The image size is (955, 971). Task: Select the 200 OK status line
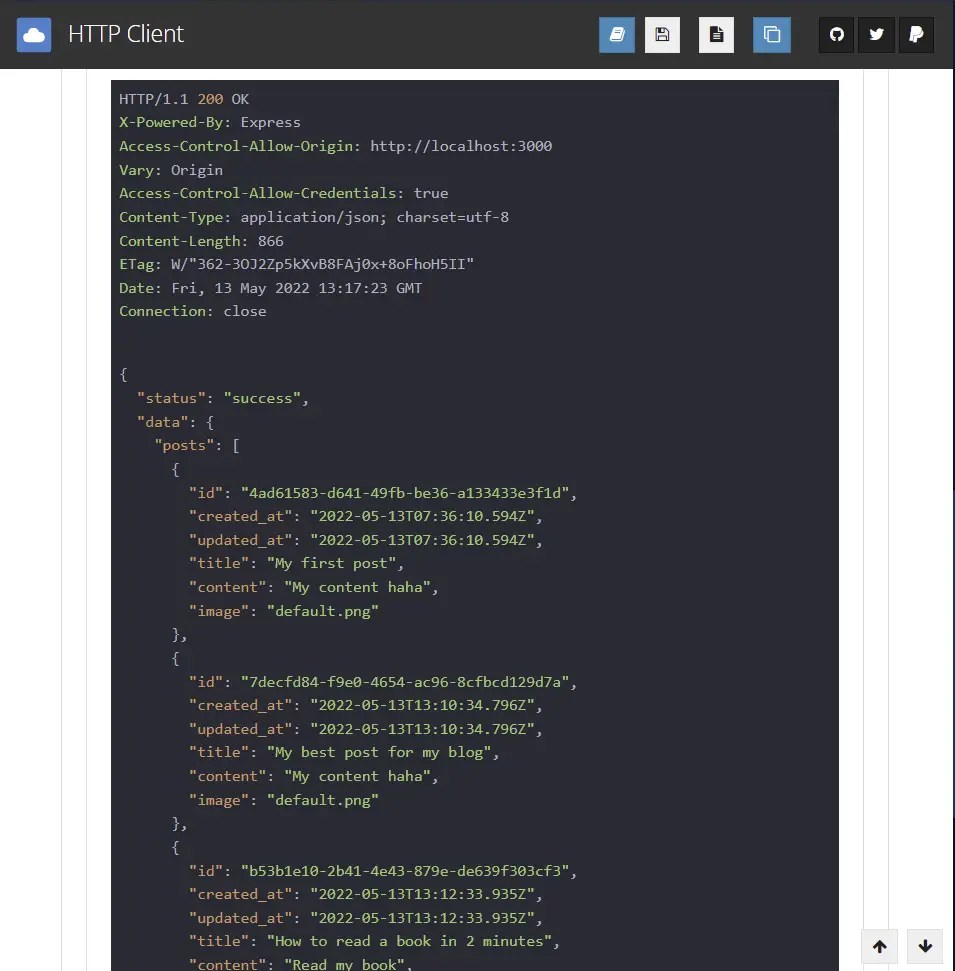tap(183, 98)
